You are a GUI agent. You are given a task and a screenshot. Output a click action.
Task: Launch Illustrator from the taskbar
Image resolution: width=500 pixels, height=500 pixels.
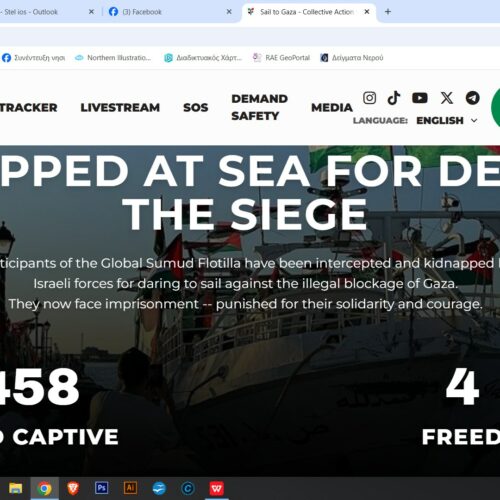[130, 488]
